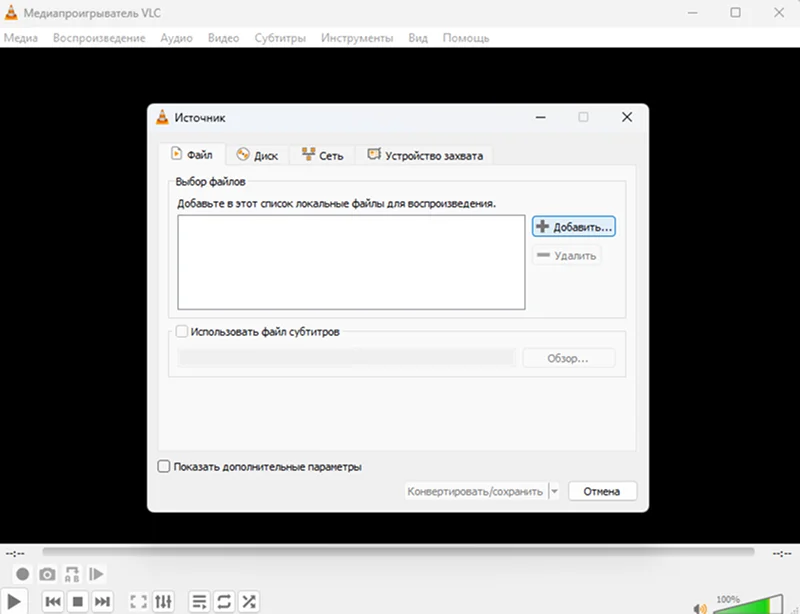Open the Медиа menu

coord(21,38)
